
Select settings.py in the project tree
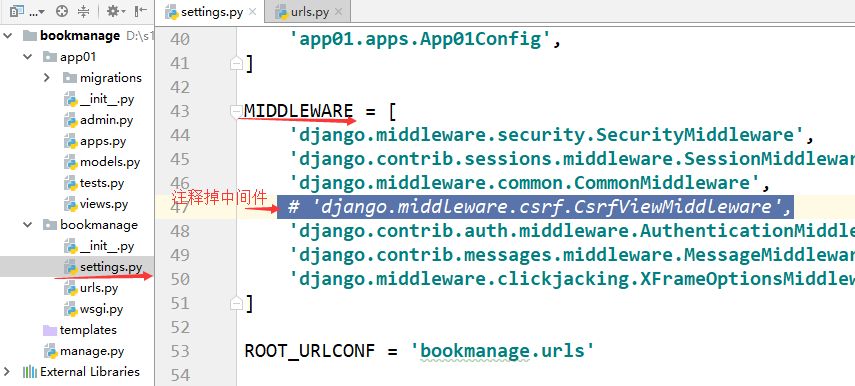pos(111,267)
